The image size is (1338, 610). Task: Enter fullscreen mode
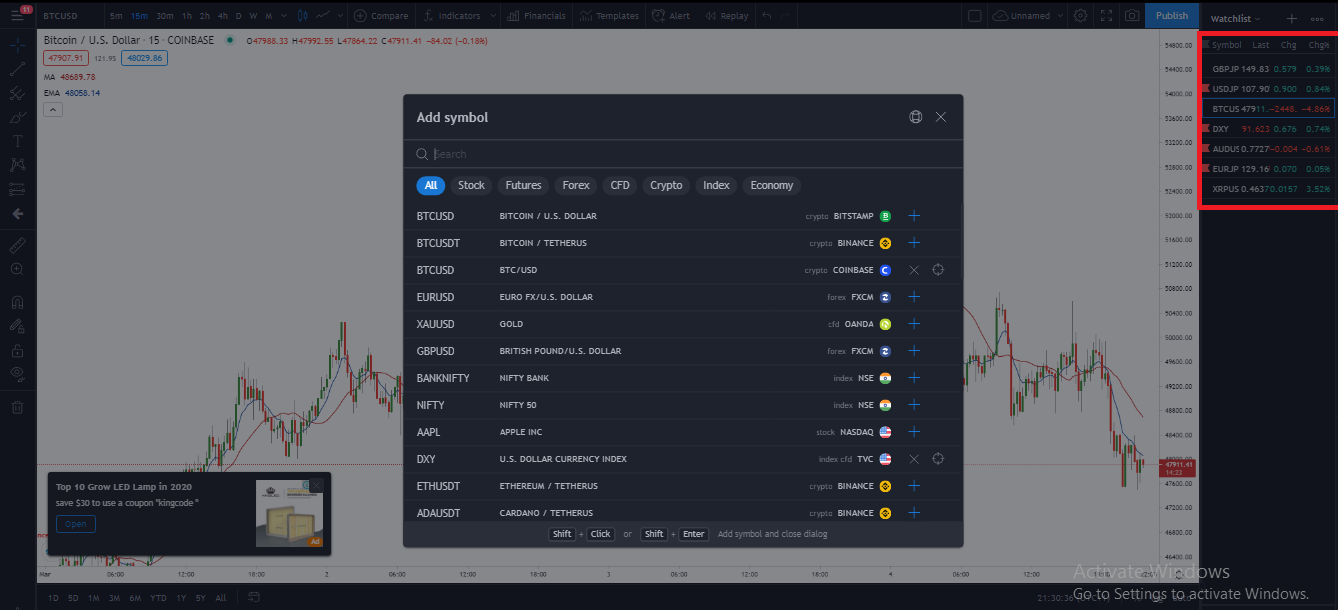pyautogui.click(x=1105, y=16)
